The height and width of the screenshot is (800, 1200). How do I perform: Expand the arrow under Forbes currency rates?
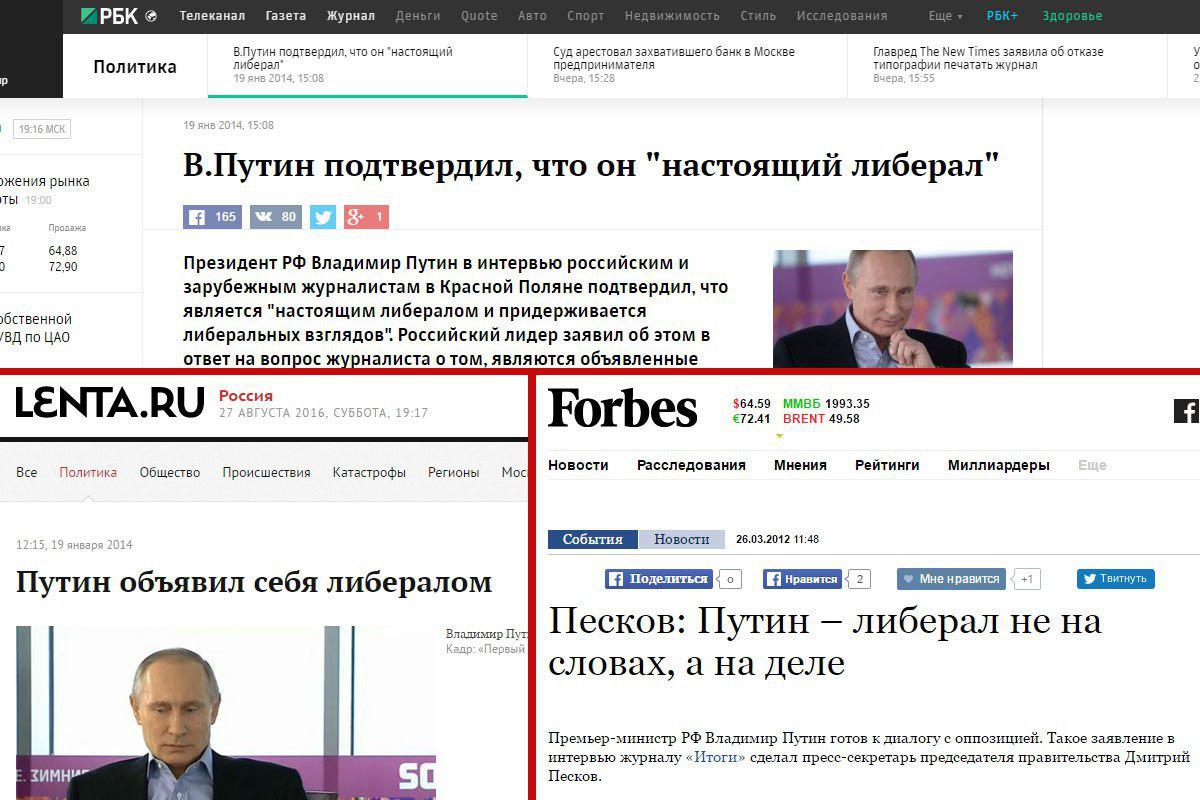(779, 436)
